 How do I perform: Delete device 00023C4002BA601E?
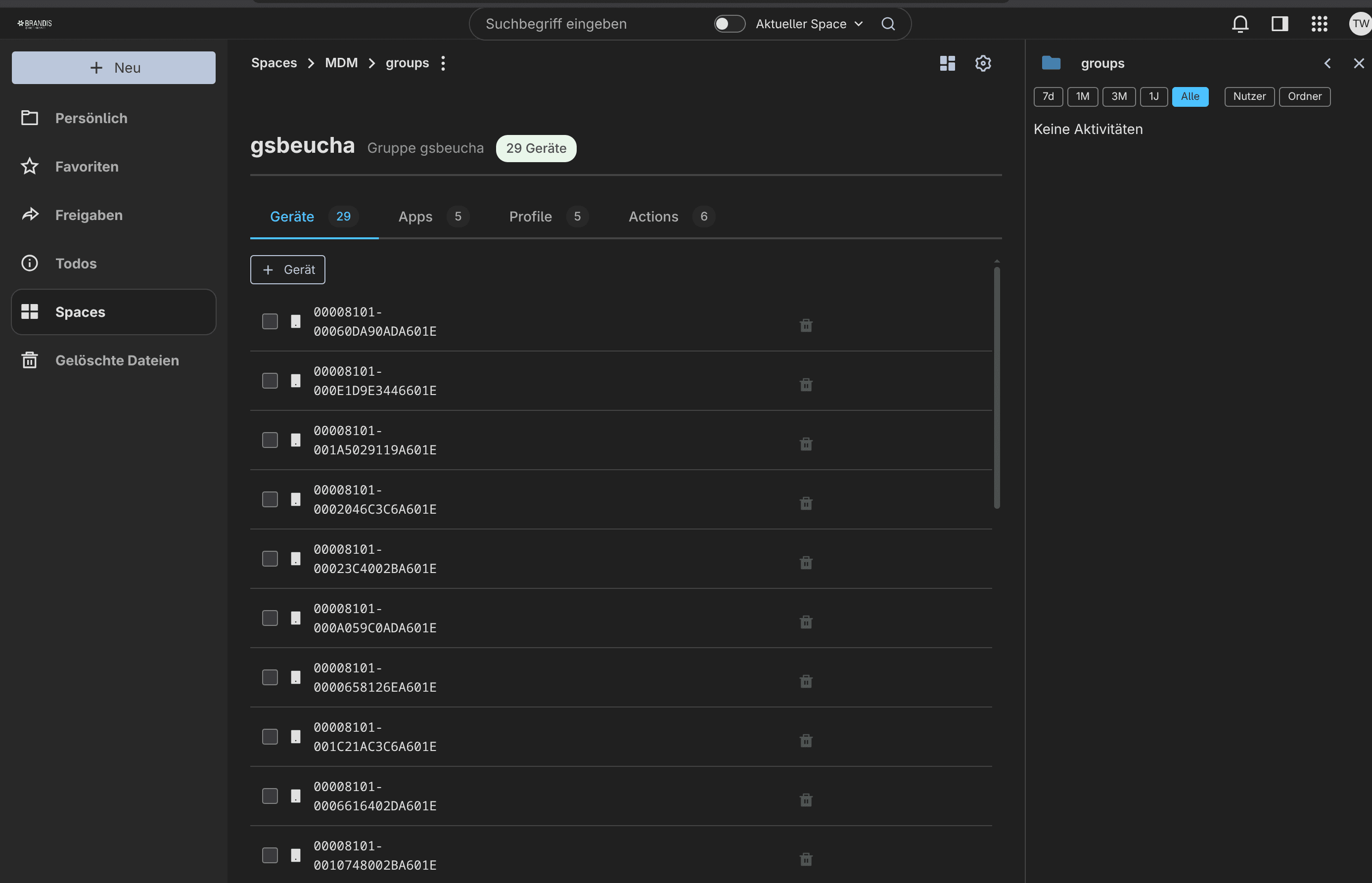pos(806,563)
